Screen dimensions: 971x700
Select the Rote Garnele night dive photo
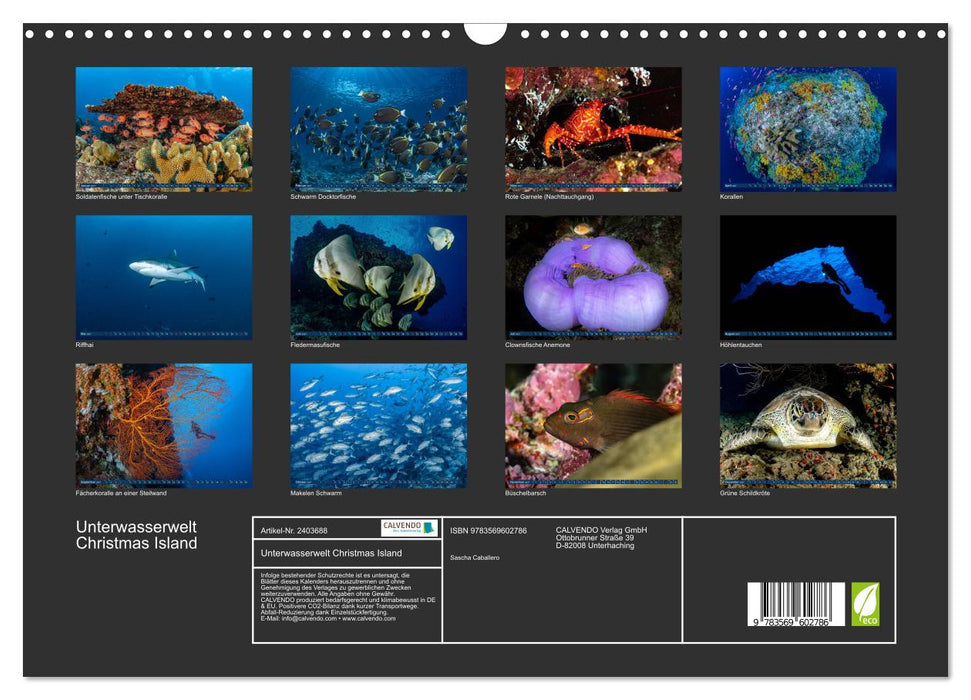coord(593,129)
